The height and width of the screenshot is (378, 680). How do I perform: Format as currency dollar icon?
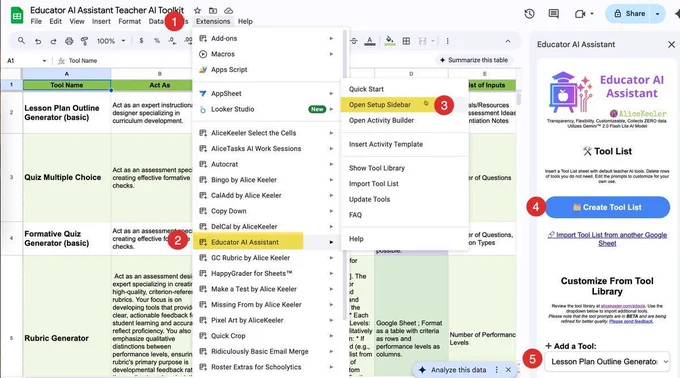(141, 41)
